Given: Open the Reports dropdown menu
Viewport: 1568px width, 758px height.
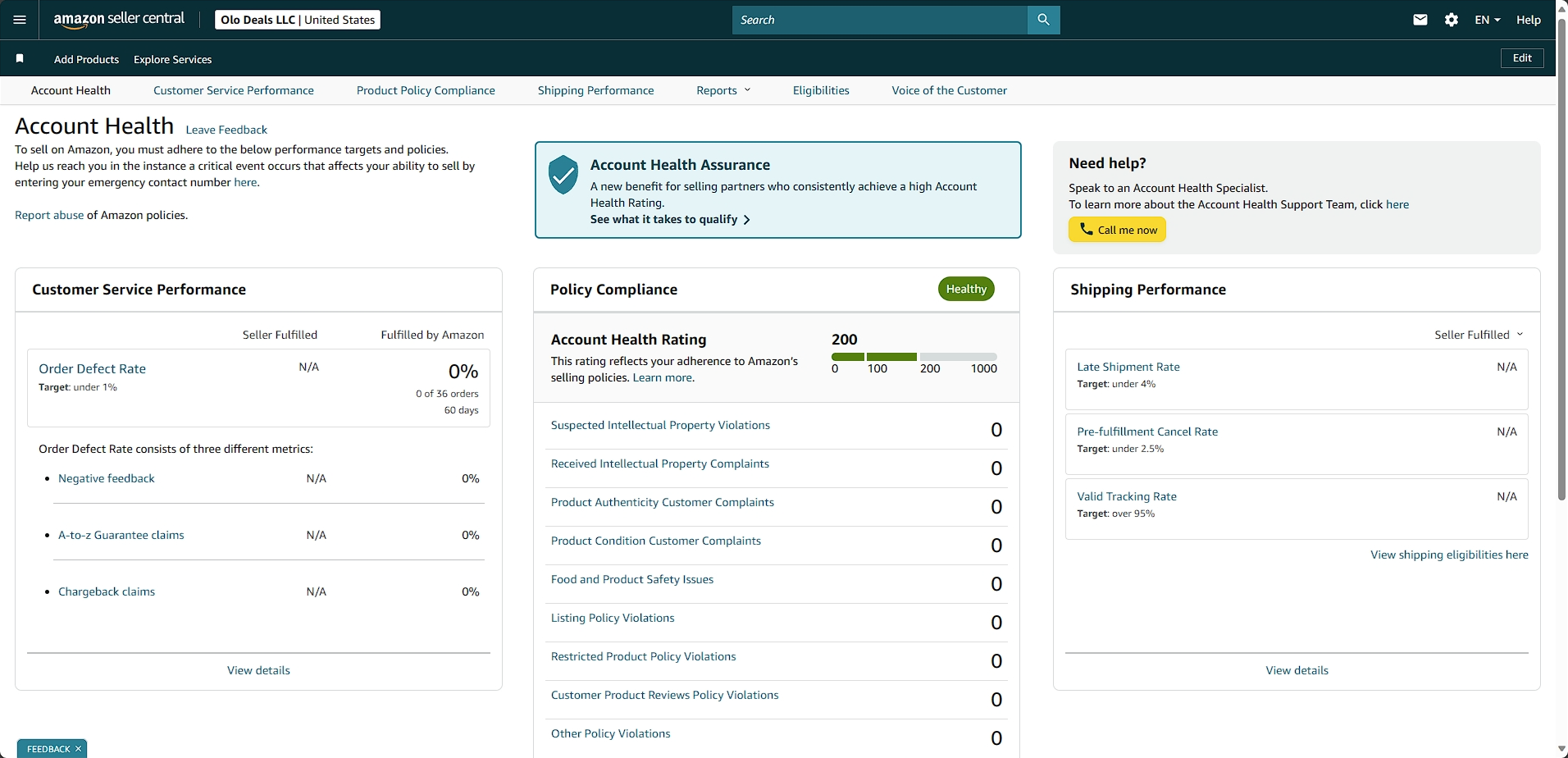Looking at the screenshot, I should coord(723,90).
